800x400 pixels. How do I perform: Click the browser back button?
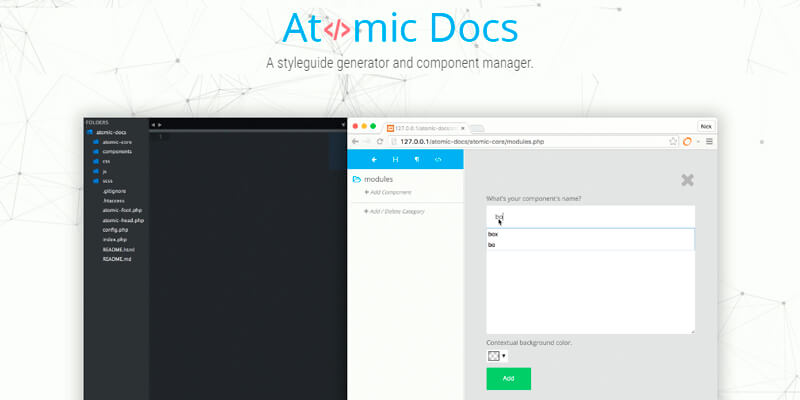(x=356, y=141)
